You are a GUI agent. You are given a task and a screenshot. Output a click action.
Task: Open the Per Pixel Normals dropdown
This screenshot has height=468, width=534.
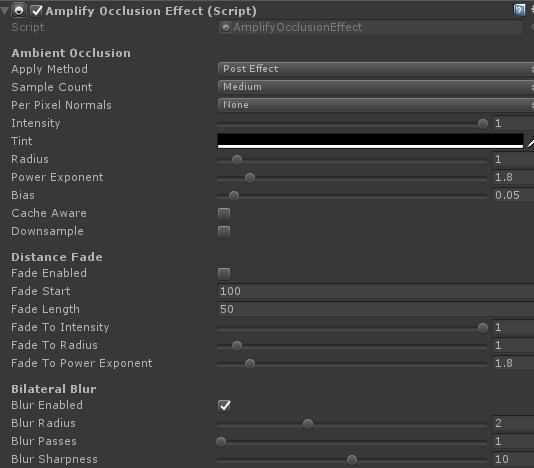coord(376,105)
